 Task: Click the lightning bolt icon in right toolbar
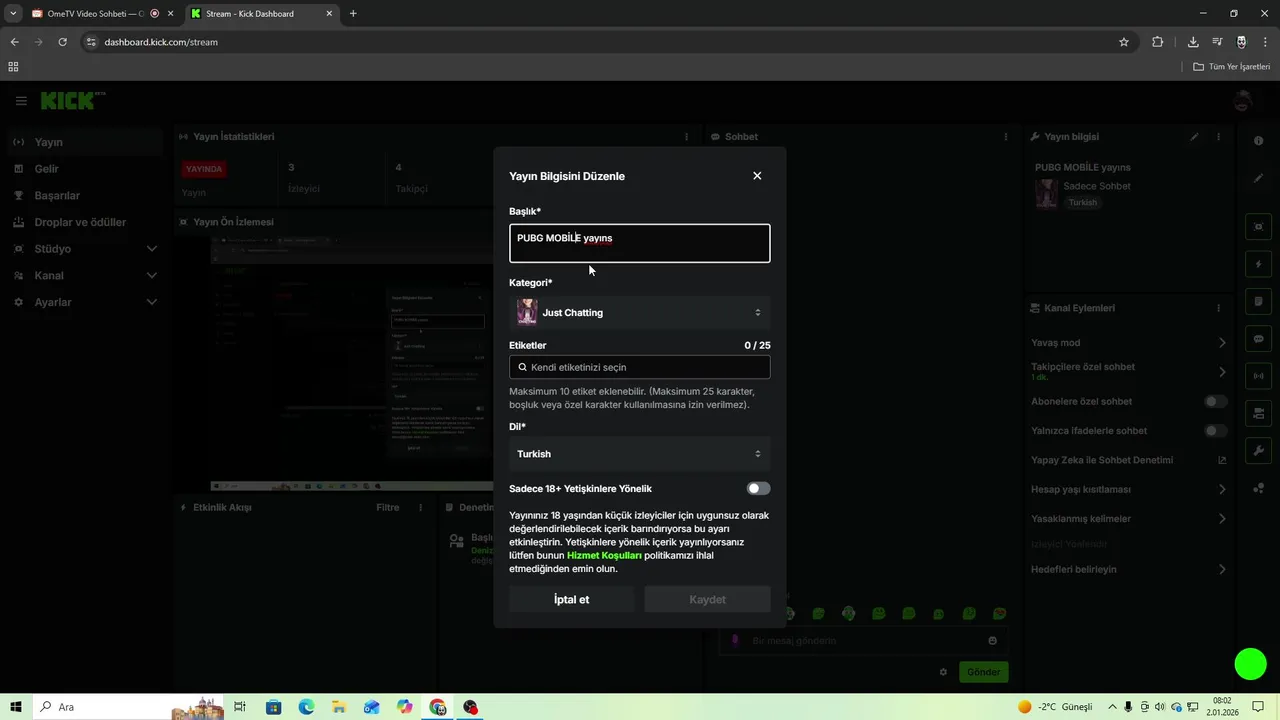click(1259, 264)
